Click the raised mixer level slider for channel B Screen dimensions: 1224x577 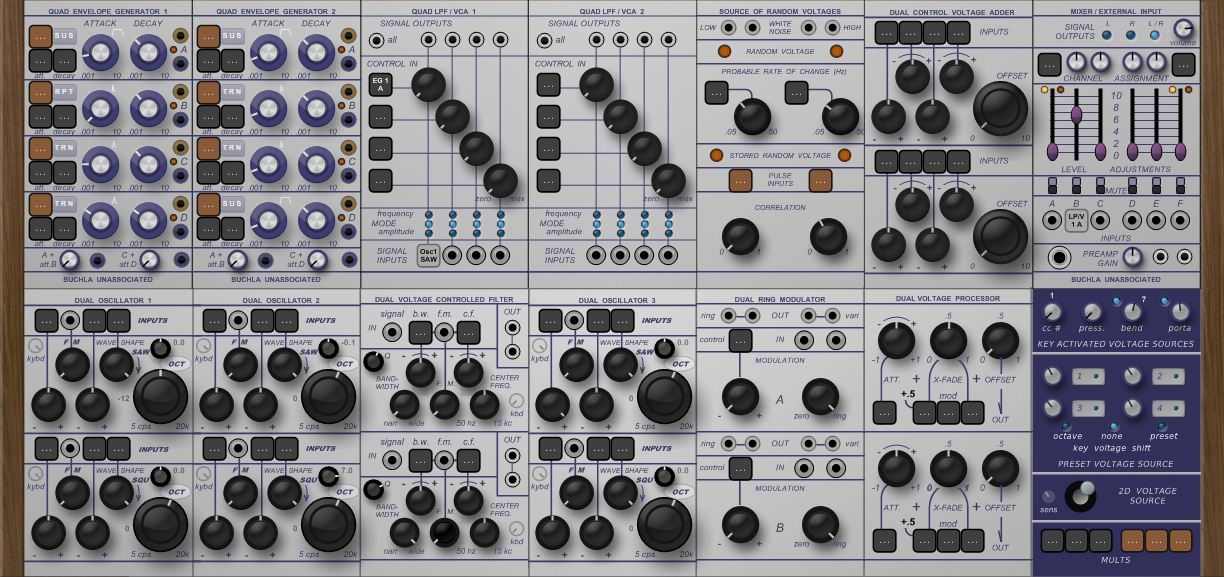1076,114
